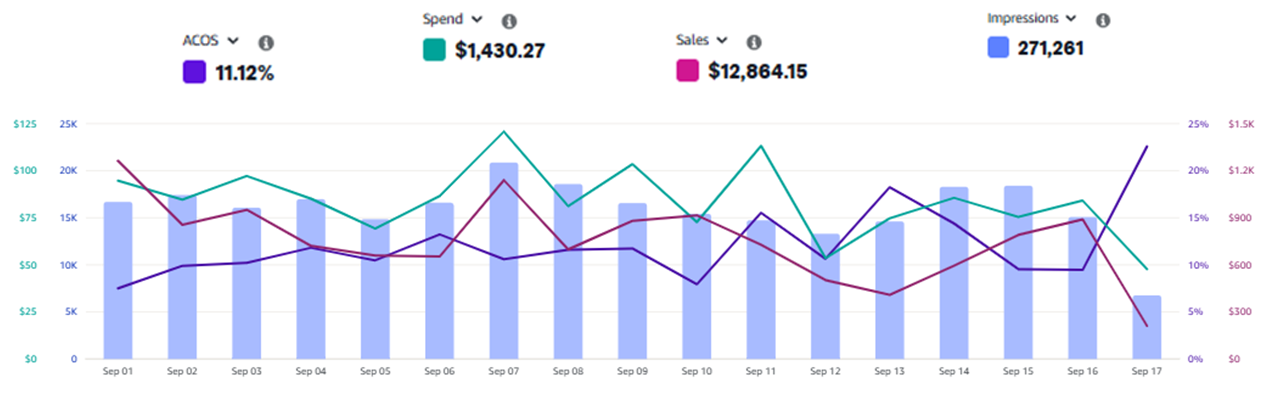Click the purple ACOS color swatch

point(195,72)
